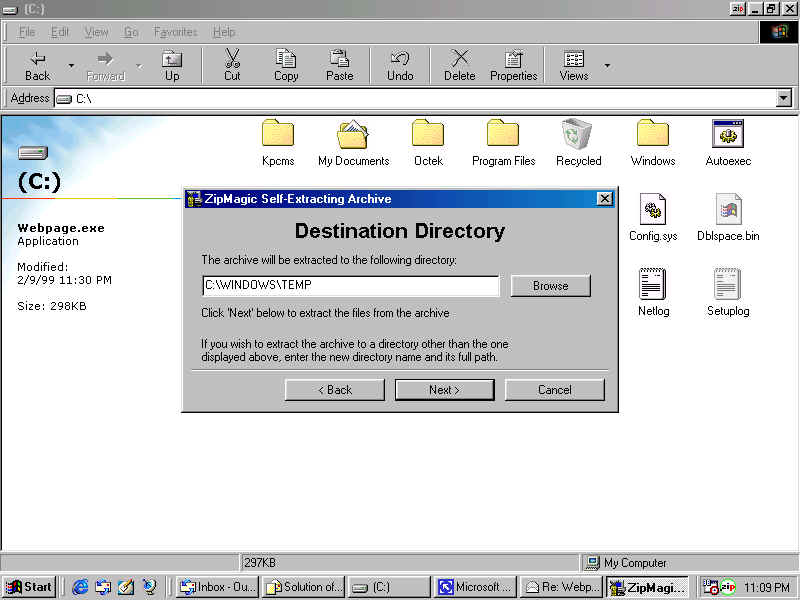Viewport: 800px width, 600px height.
Task: Close the ZipMagic Self-Extracting Archive dialog
Action: tap(605, 198)
